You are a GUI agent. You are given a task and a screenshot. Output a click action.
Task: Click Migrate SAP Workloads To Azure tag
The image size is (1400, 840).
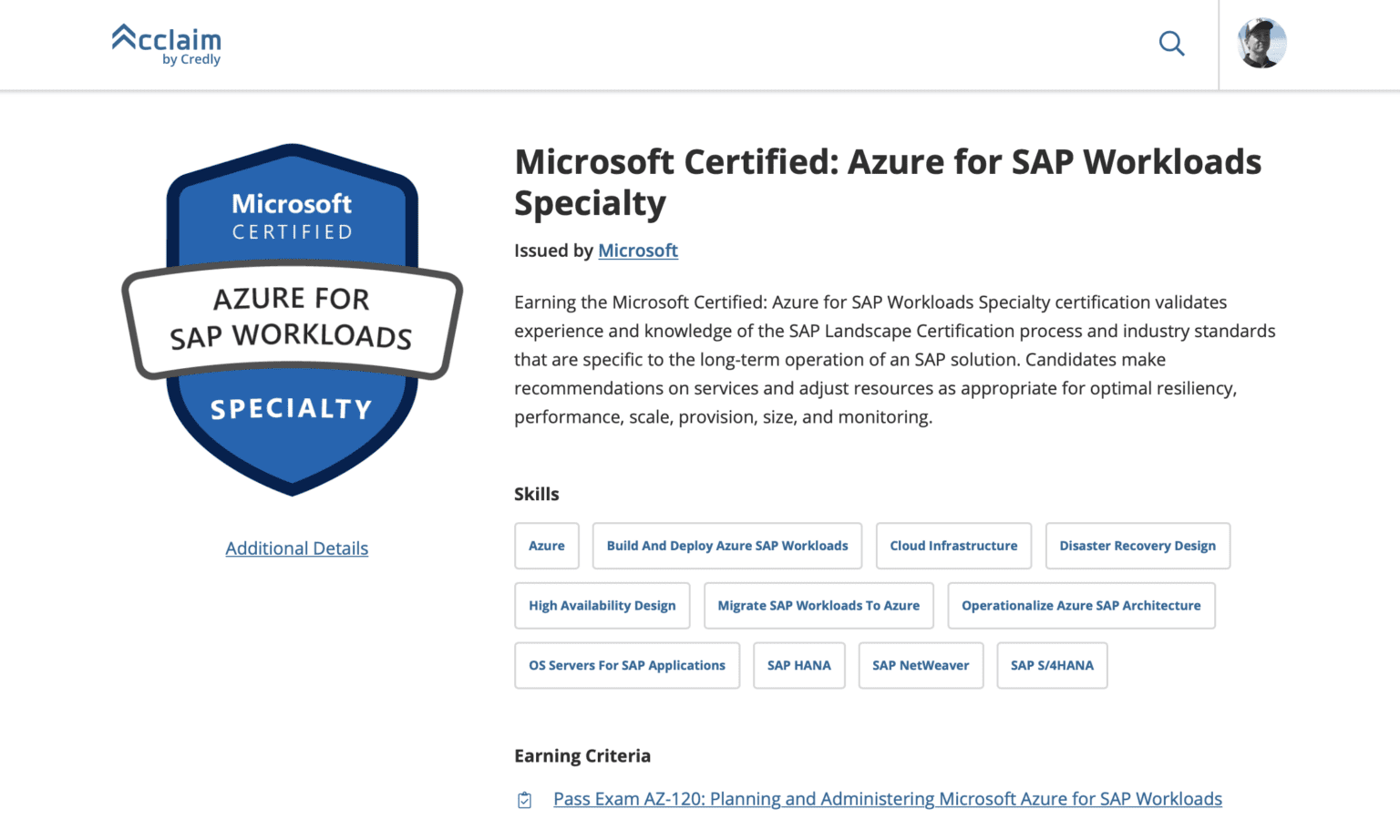(818, 606)
